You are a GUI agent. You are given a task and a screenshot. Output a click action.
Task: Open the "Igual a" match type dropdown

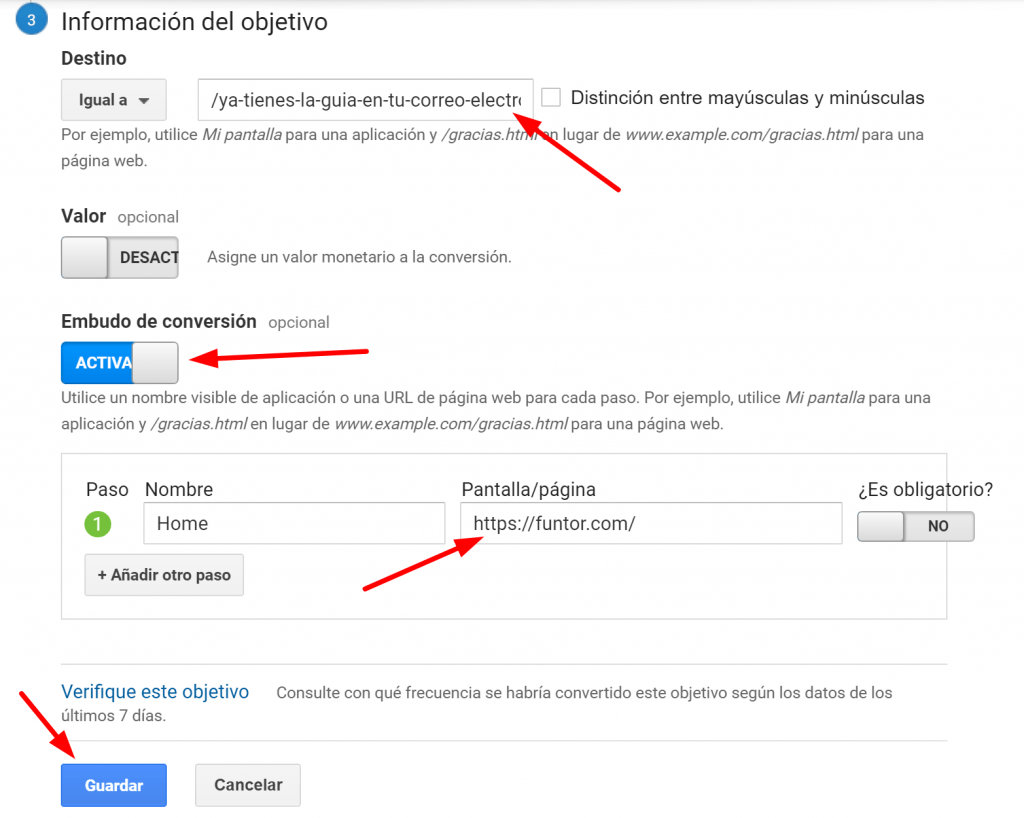point(113,100)
